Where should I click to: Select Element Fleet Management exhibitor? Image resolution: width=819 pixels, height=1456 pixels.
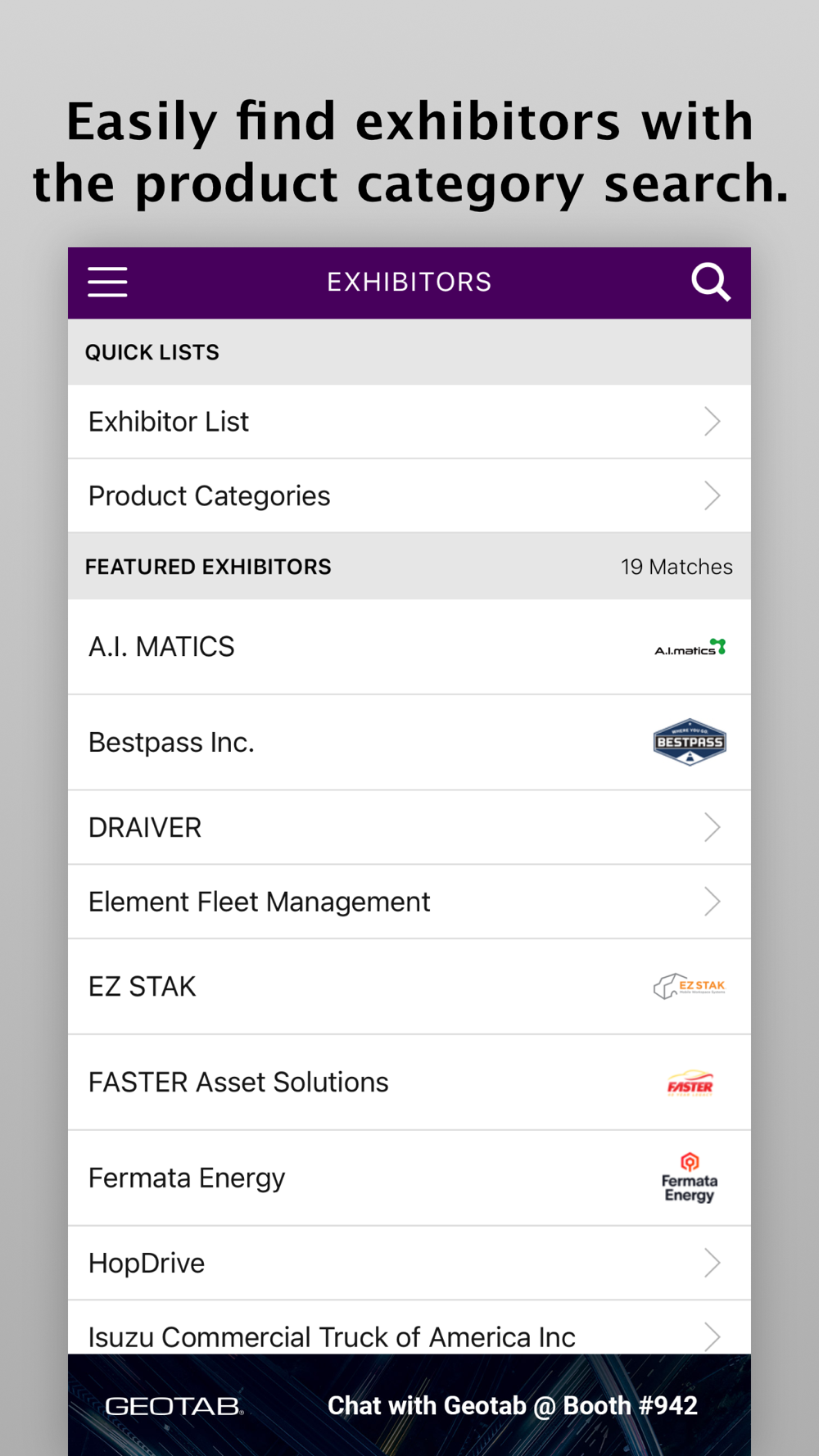pyautogui.click(x=409, y=902)
